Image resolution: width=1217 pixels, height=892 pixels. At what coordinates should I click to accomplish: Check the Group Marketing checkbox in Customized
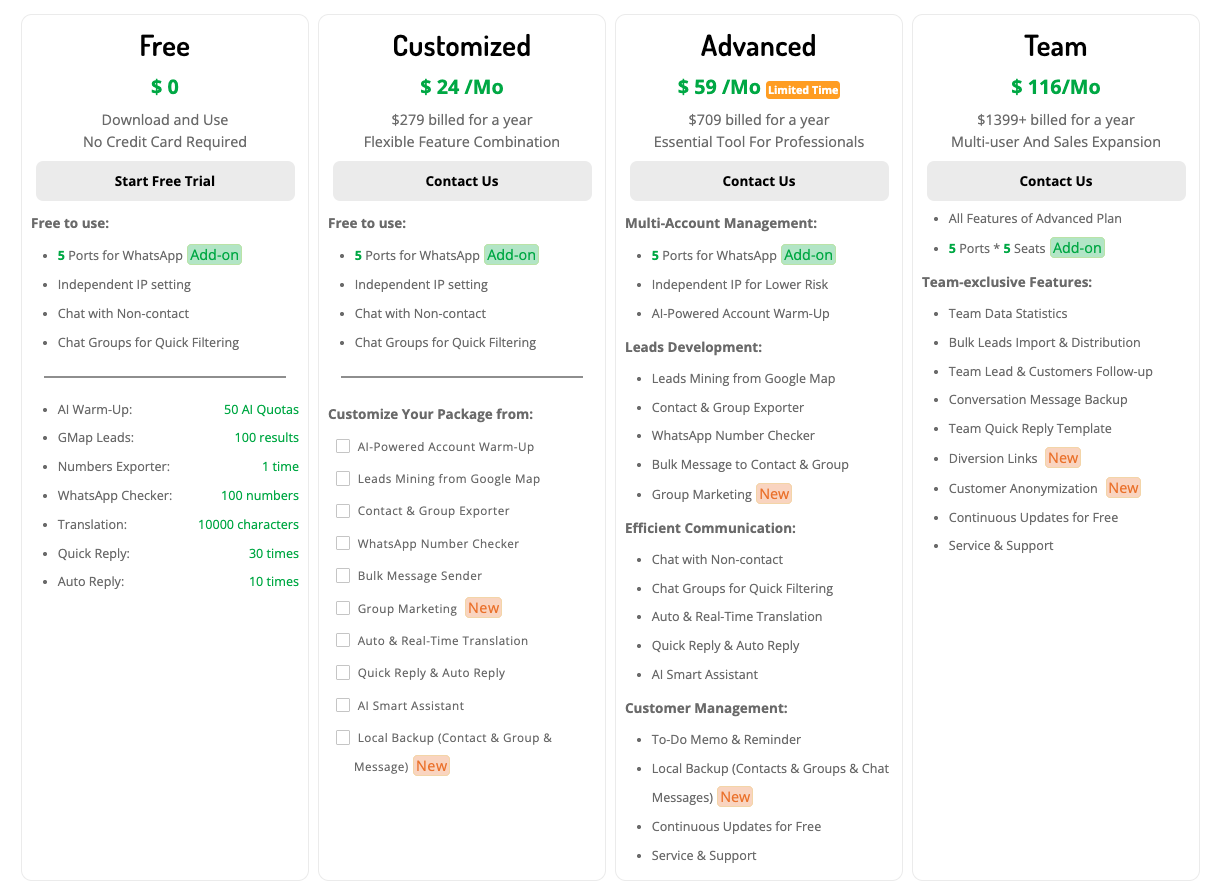343,608
